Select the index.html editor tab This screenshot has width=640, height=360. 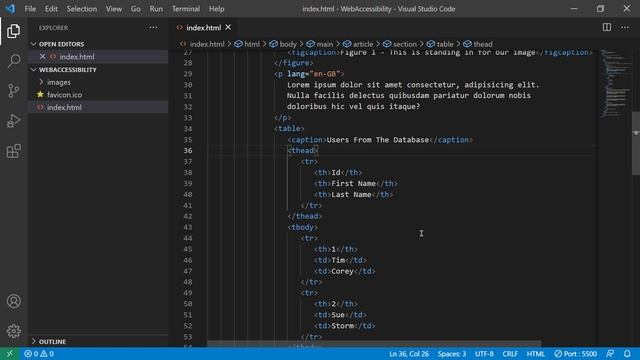(204, 27)
